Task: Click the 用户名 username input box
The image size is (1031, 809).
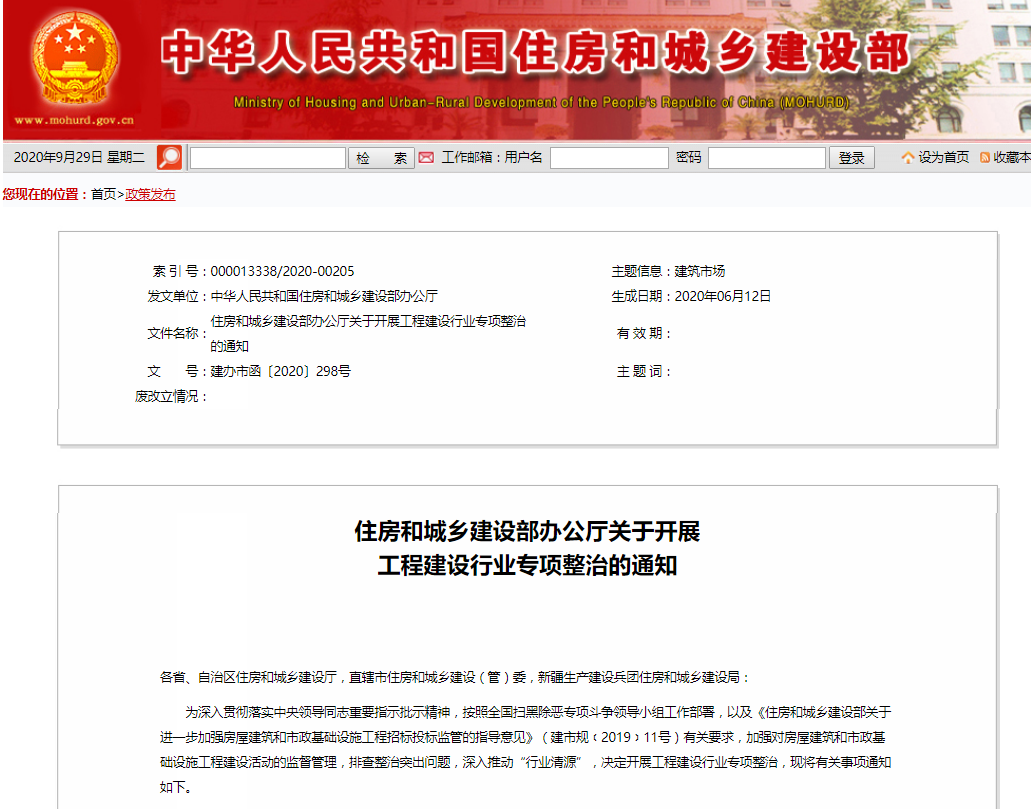Action: [609, 158]
